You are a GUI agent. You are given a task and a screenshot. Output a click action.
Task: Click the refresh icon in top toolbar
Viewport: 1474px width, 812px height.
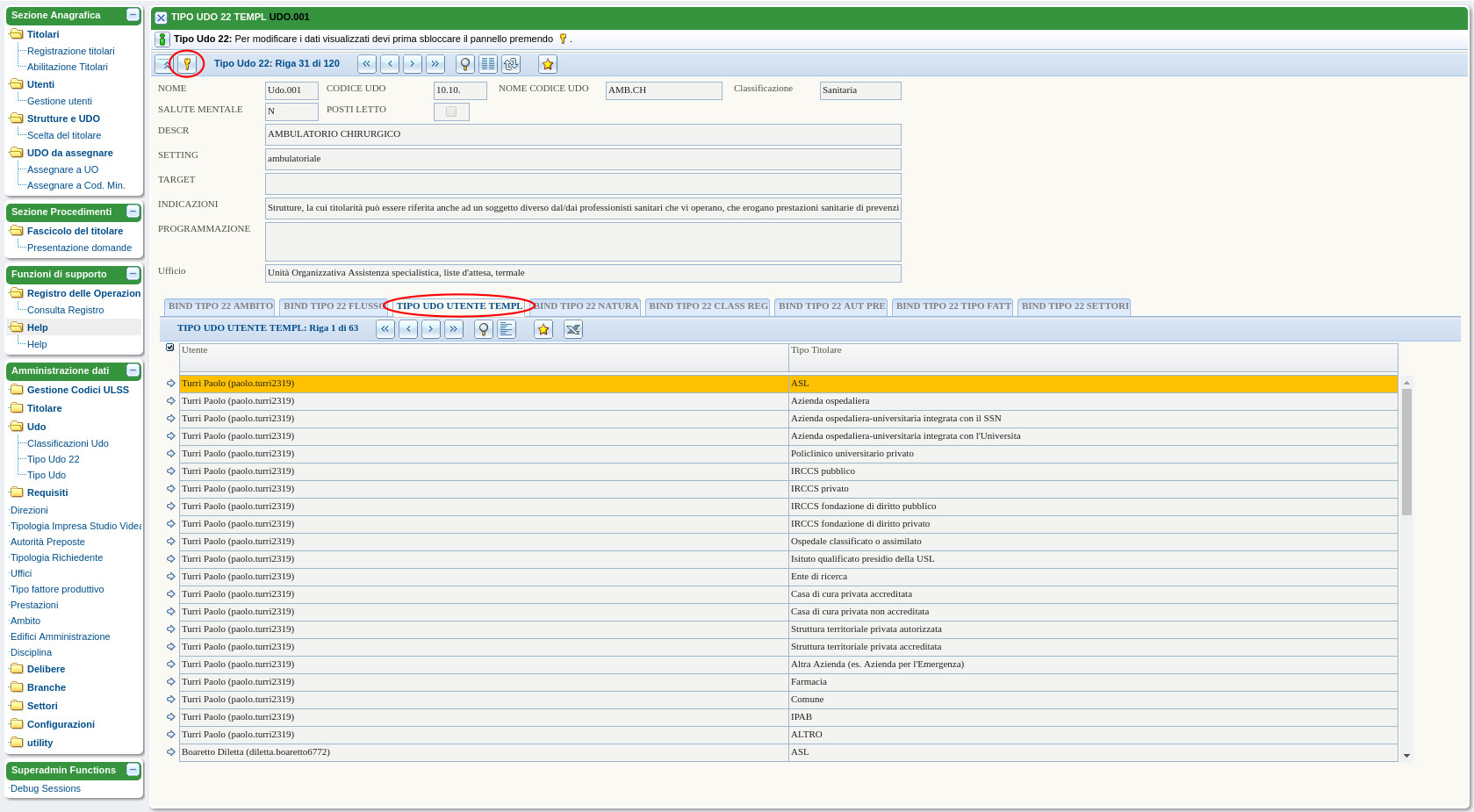click(511, 64)
